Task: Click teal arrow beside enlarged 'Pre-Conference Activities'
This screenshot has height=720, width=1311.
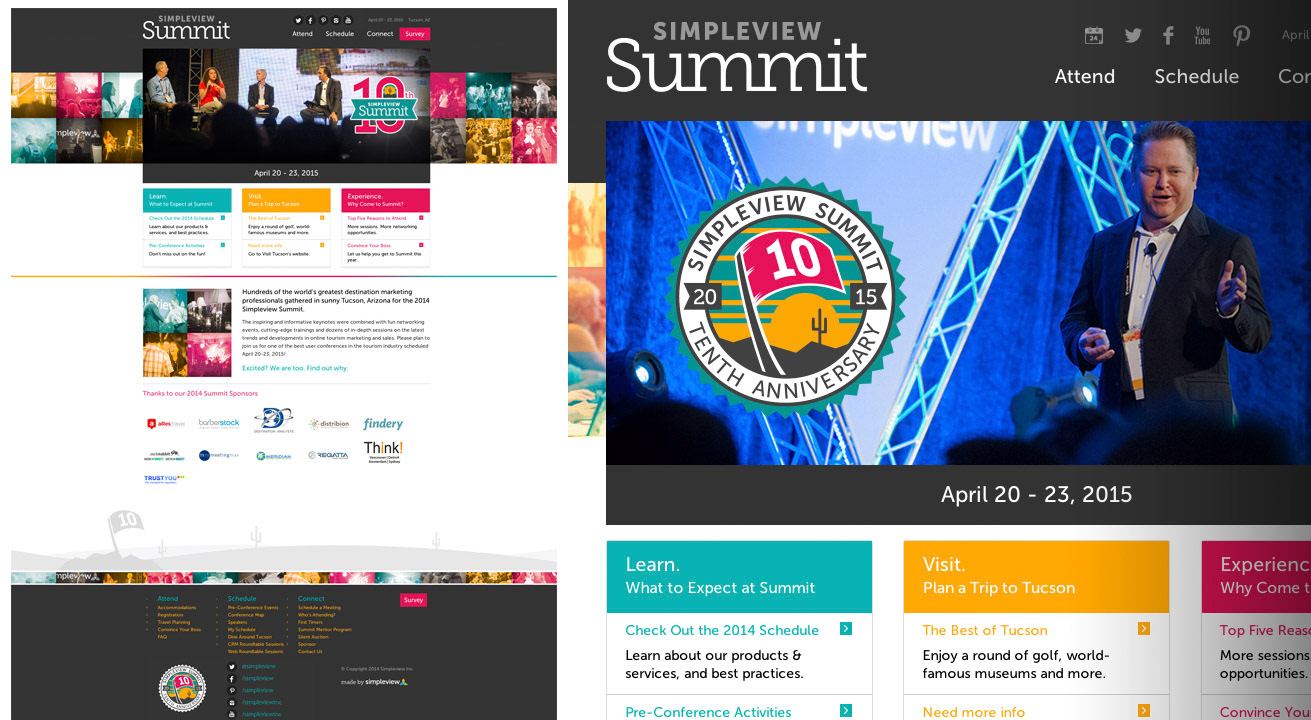Action: [x=846, y=711]
